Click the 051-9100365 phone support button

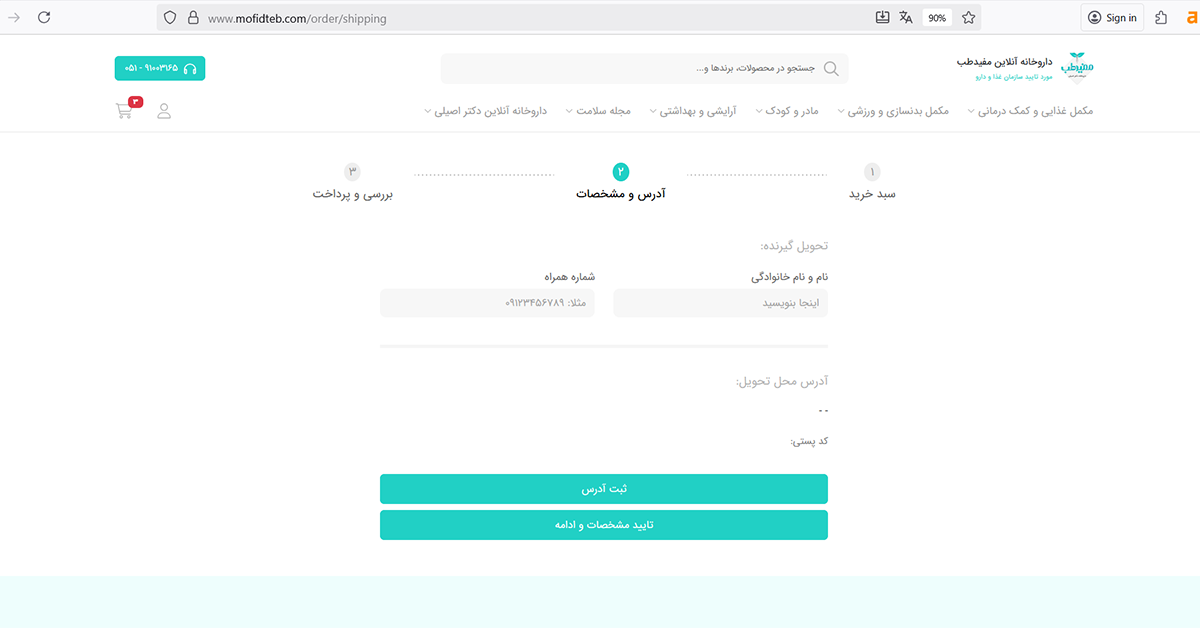pyautogui.click(x=160, y=68)
